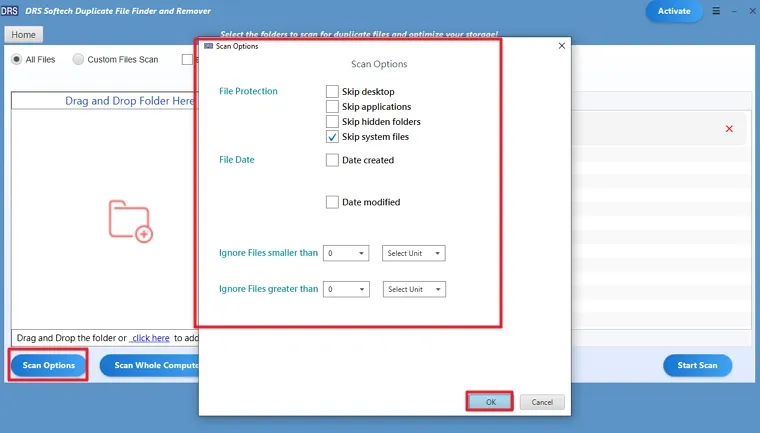Screen dimensions: 760x433
Task: Click the 'Drag and Drop Folder Here' header
Action: [129, 101]
